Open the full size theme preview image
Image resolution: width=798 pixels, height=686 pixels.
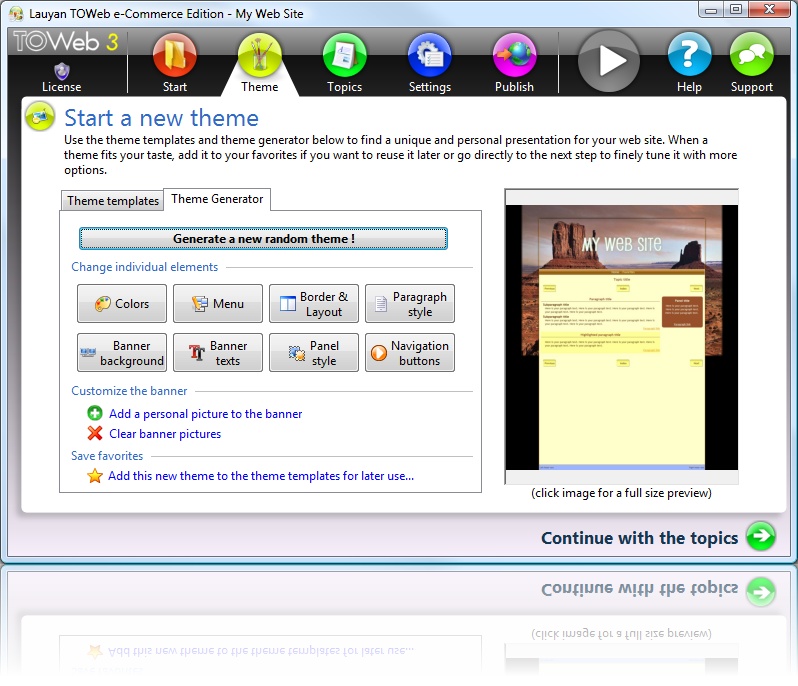tap(621, 337)
